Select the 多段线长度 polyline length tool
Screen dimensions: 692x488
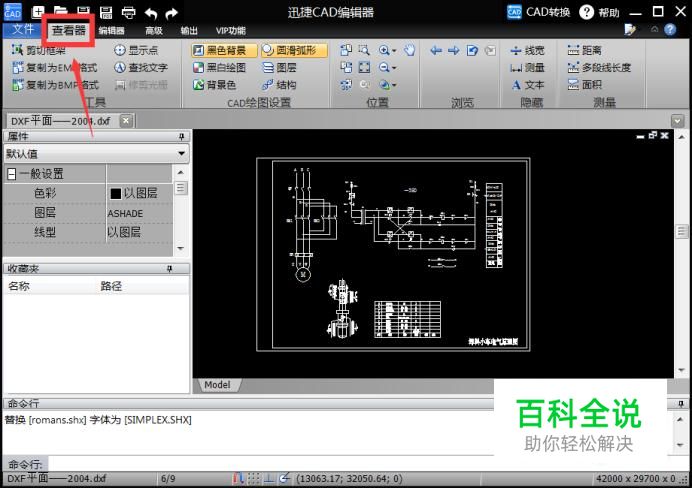(599, 68)
